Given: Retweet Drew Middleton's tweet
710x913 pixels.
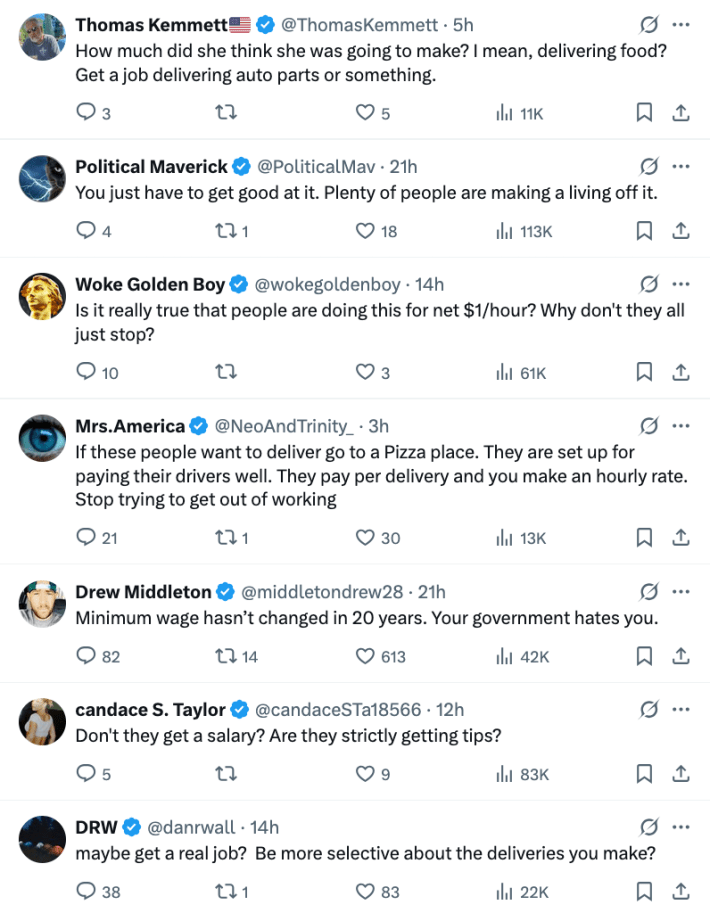Looking at the screenshot, I should pyautogui.click(x=225, y=656).
